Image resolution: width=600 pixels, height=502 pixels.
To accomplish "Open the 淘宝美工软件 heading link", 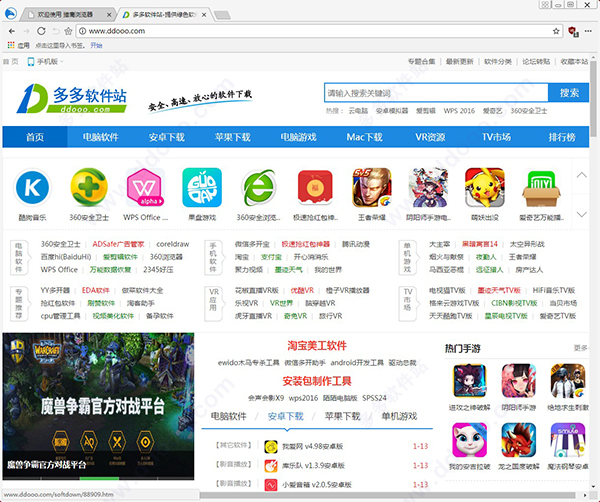I will tap(317, 346).
